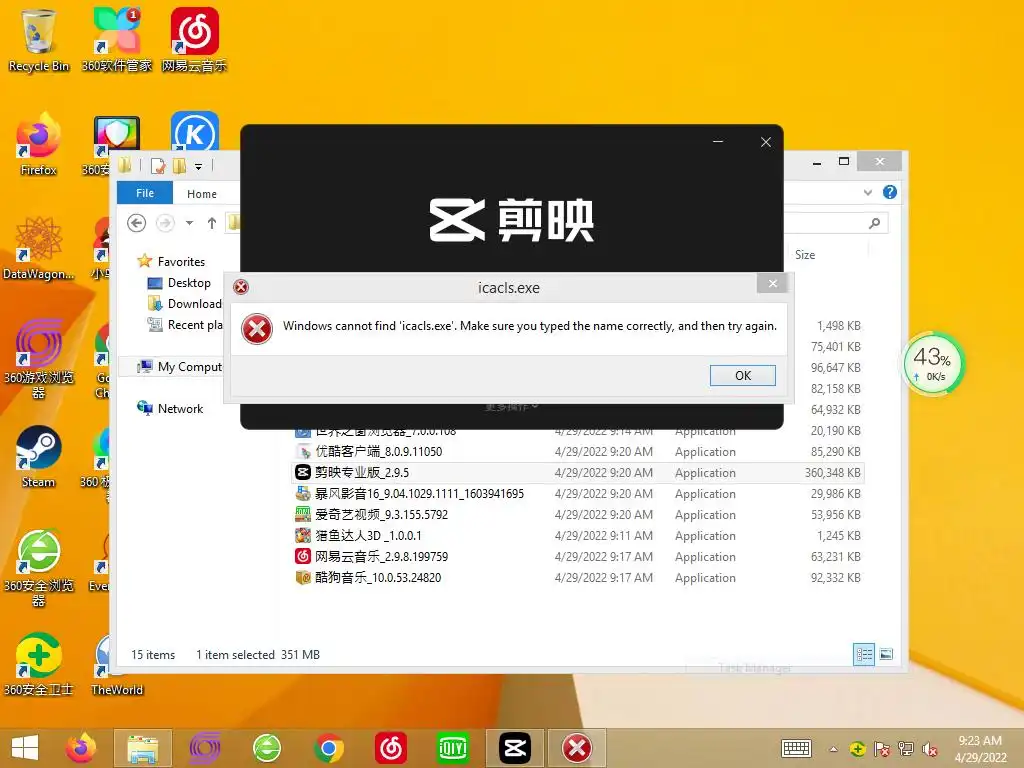Open the clock showing 9:23 AM
This screenshot has height=768, width=1024.
pyautogui.click(x=980, y=748)
